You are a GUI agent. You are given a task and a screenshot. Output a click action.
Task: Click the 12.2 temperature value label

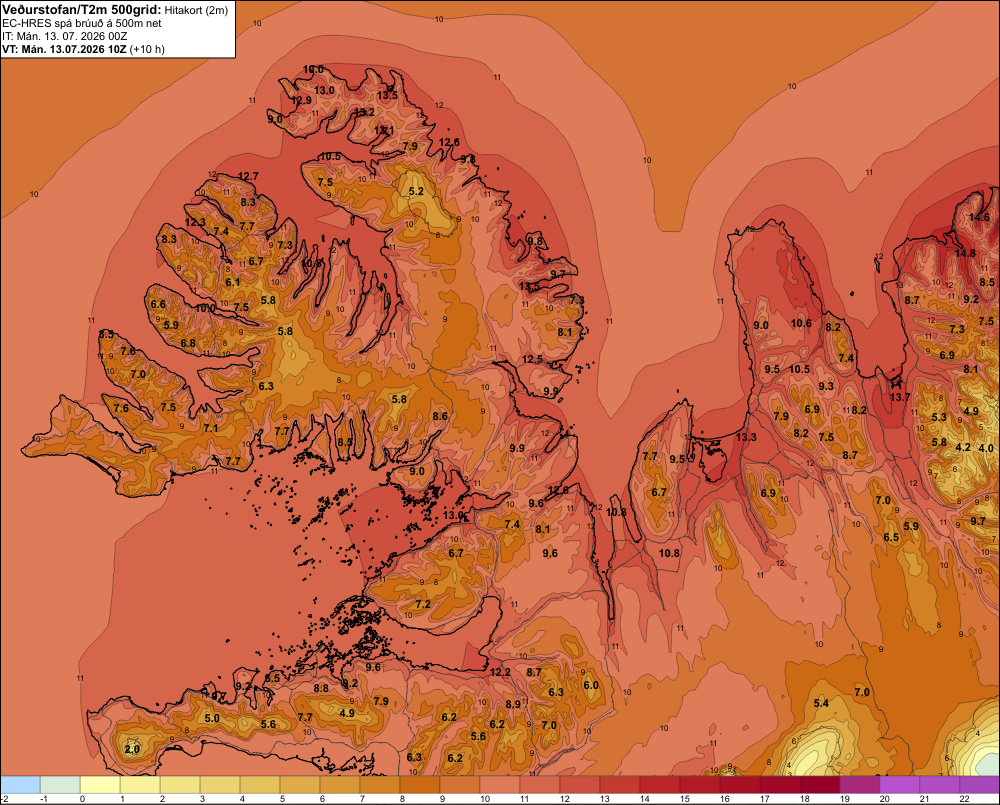pyautogui.click(x=501, y=672)
